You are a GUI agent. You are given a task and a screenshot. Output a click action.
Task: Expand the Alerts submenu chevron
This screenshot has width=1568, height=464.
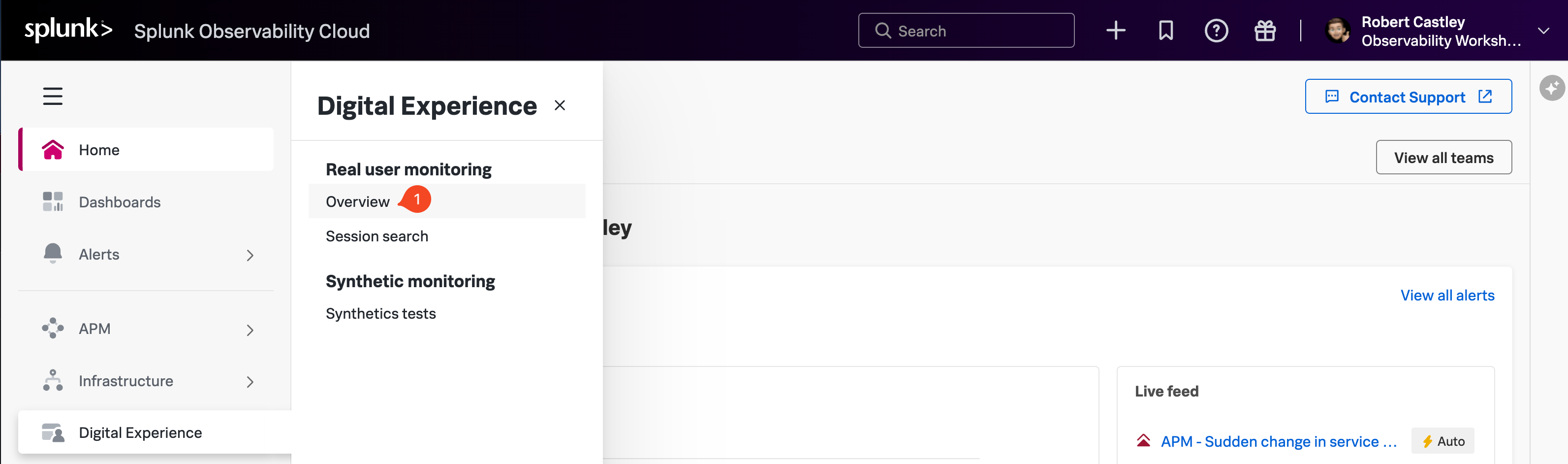[x=250, y=255]
